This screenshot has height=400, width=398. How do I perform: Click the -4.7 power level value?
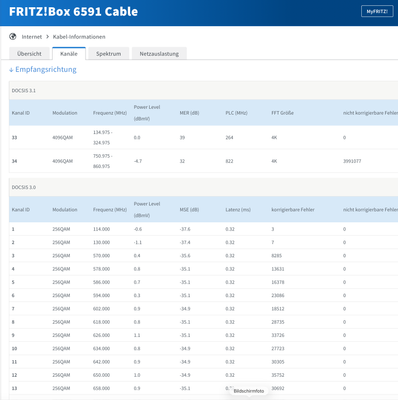click(138, 161)
